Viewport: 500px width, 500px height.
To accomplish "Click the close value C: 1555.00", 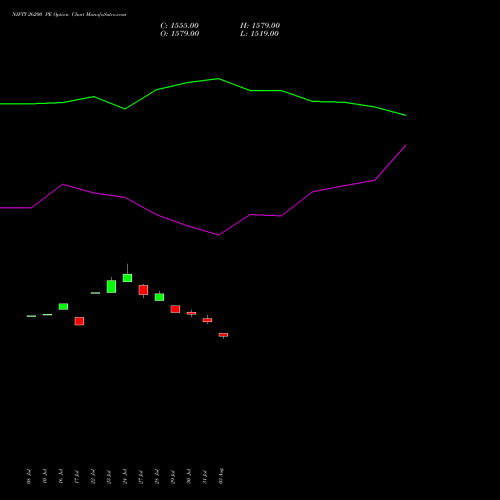I will [x=180, y=26].
